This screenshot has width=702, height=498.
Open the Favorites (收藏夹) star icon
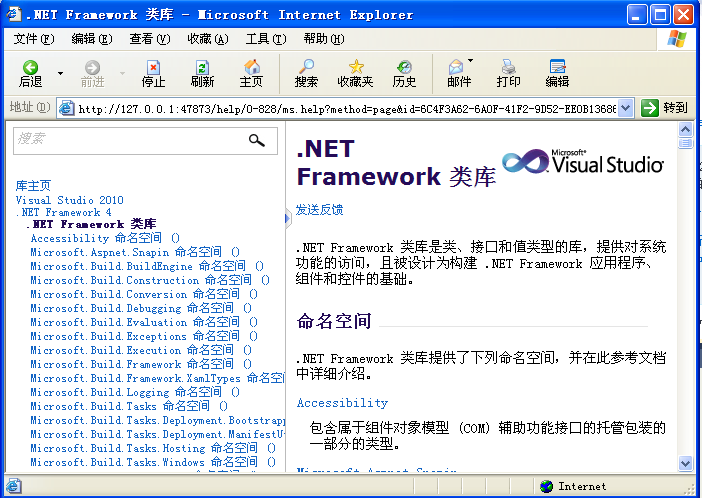coord(356,67)
